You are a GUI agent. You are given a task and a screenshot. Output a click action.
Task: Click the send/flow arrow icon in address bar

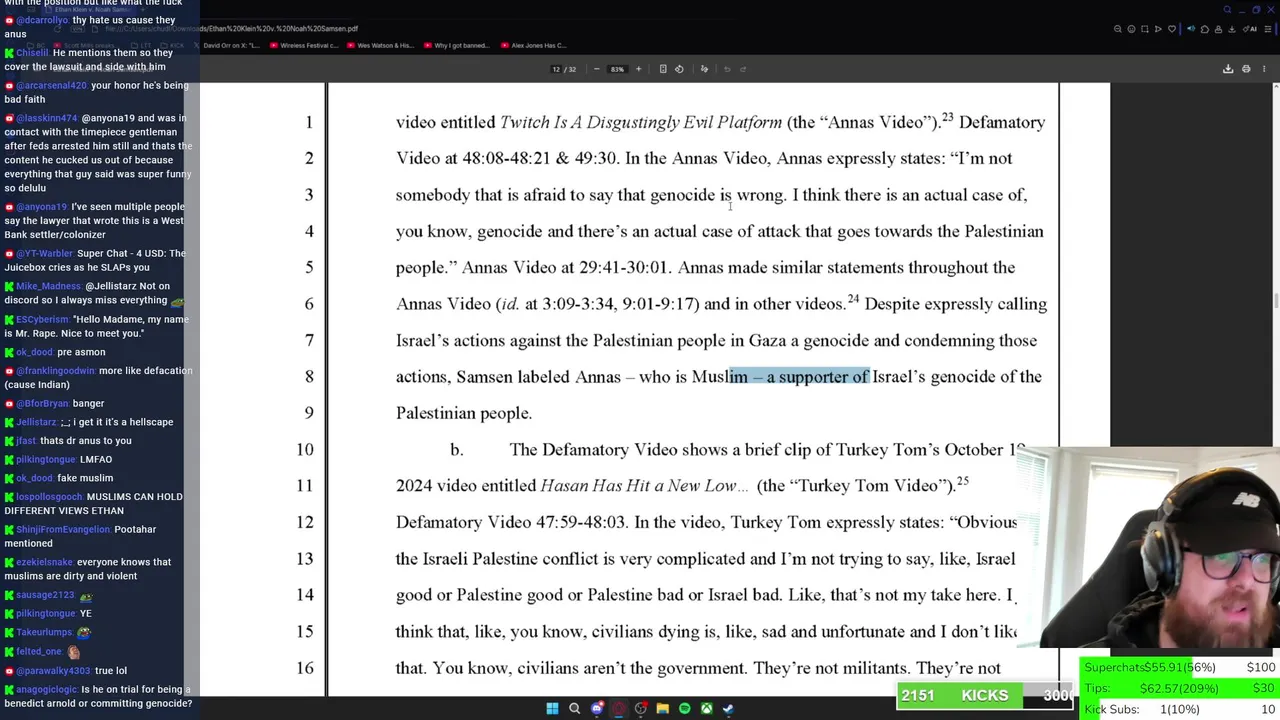click(x=1158, y=29)
